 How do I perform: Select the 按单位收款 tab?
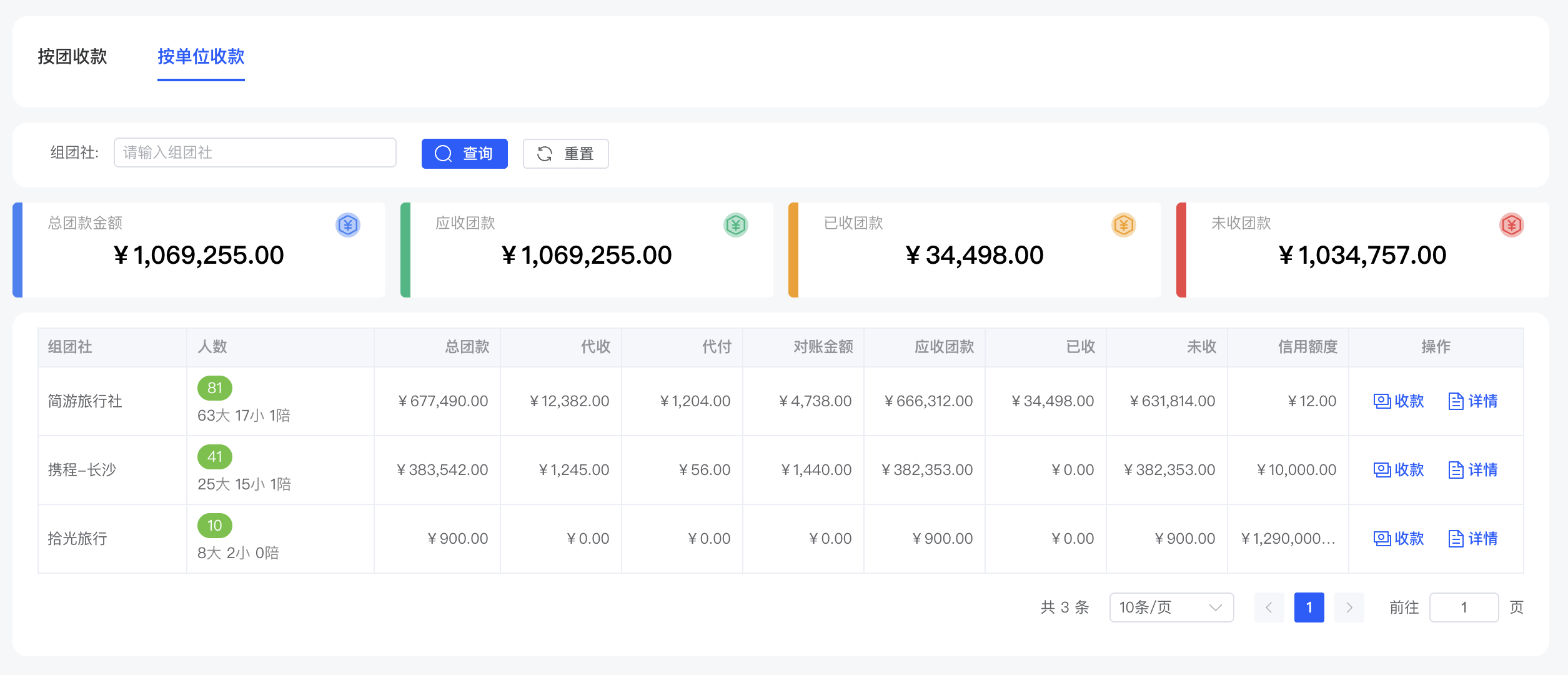tap(201, 57)
